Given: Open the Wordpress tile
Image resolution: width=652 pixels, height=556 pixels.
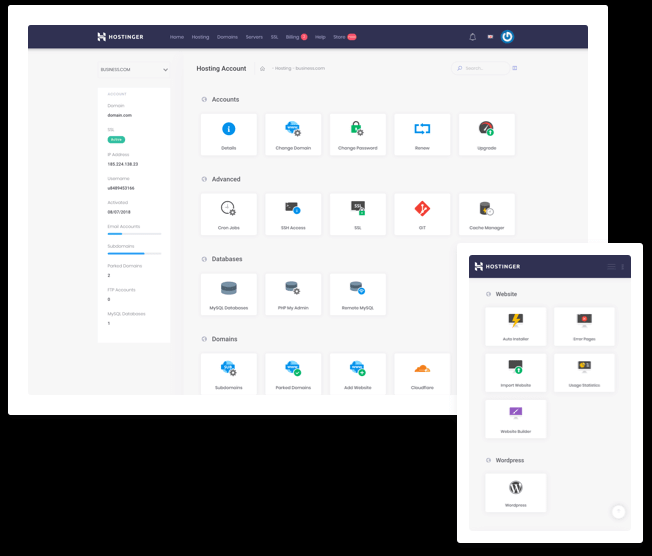Looking at the screenshot, I should pyautogui.click(x=515, y=493).
